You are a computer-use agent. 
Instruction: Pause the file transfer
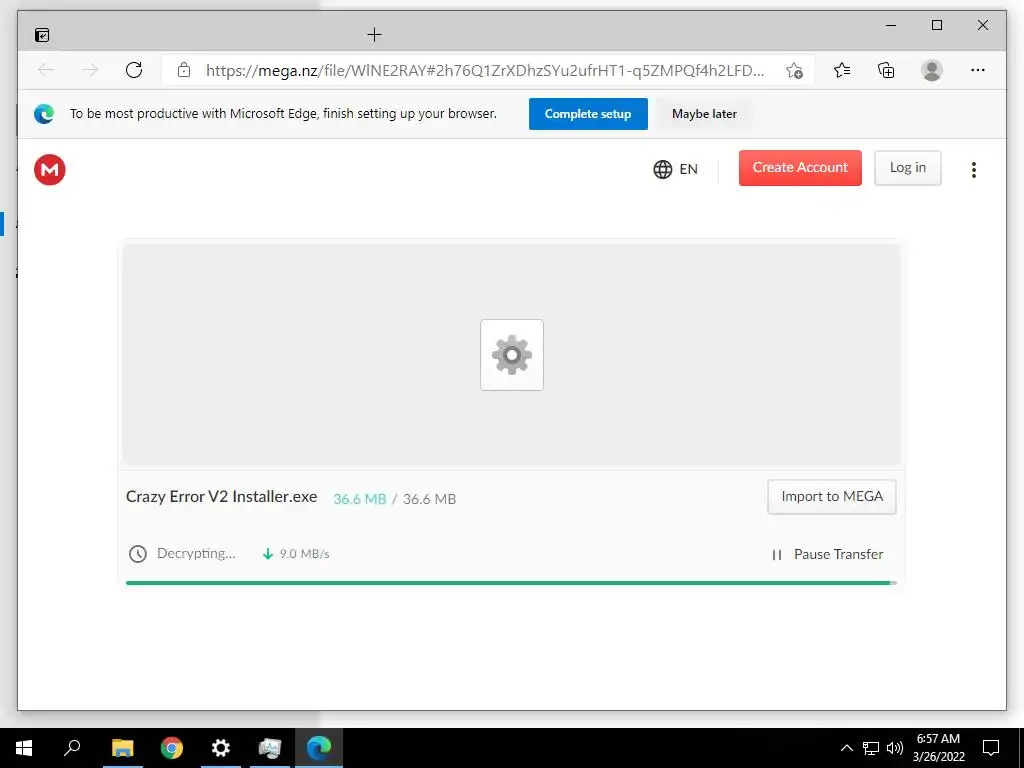pyautogui.click(x=827, y=554)
